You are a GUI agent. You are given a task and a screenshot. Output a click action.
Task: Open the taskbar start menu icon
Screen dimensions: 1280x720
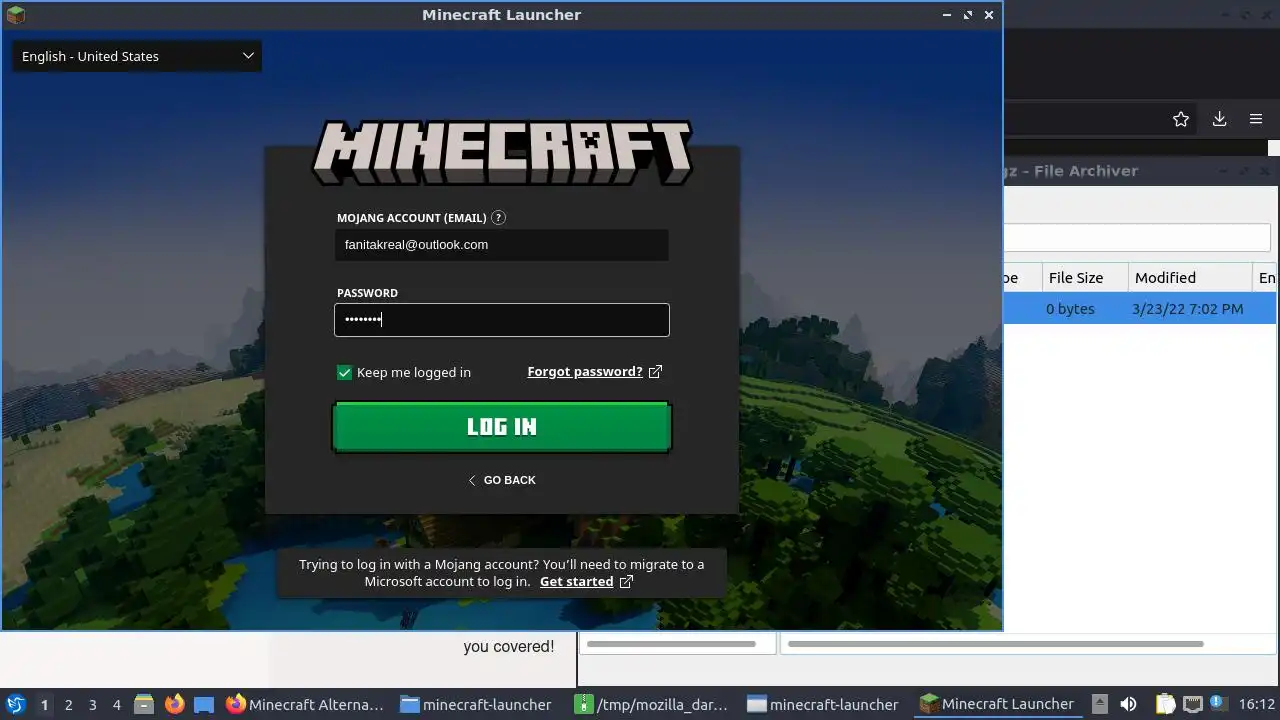[15, 704]
